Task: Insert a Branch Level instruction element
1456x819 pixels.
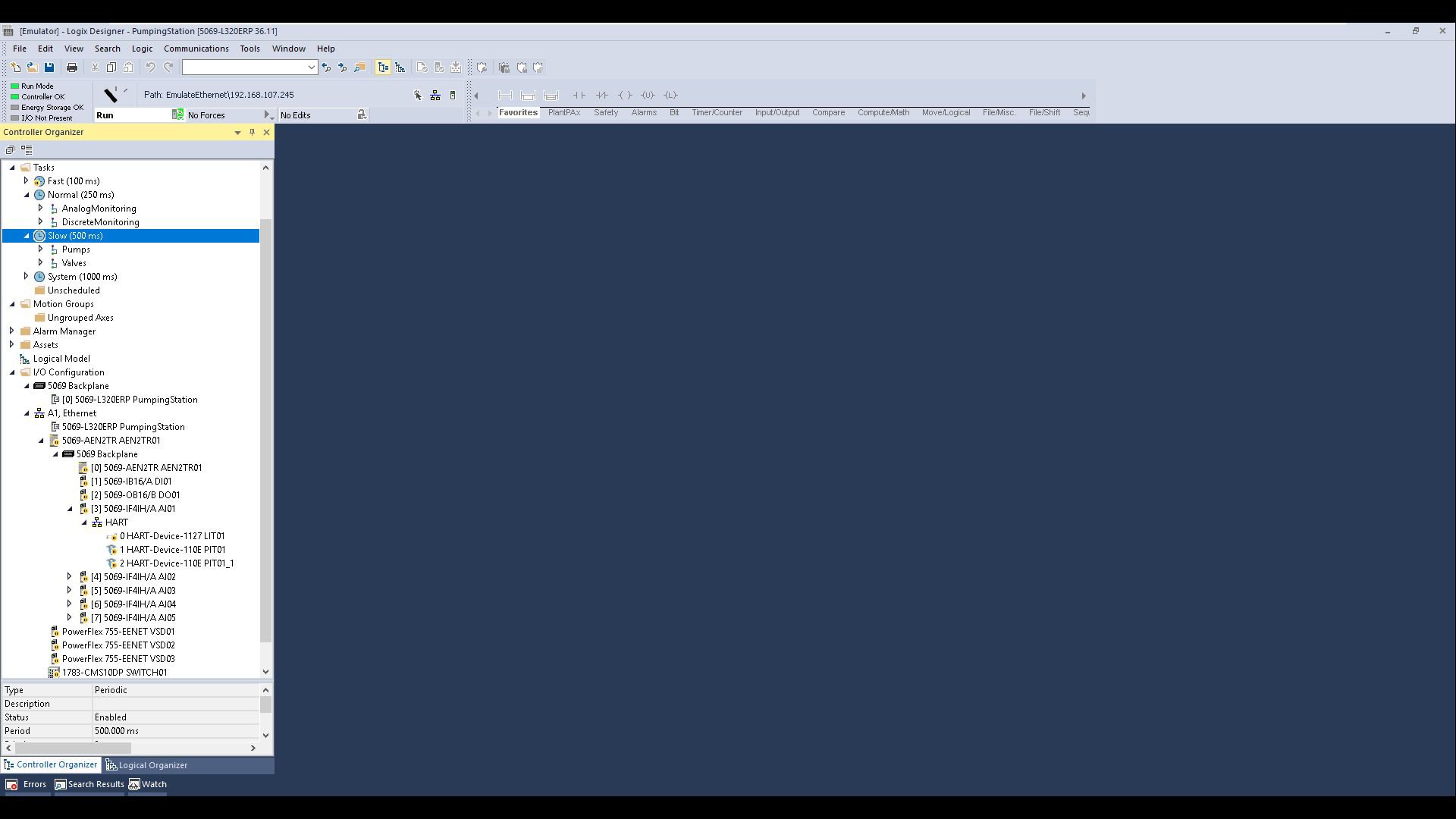Action: [x=551, y=96]
